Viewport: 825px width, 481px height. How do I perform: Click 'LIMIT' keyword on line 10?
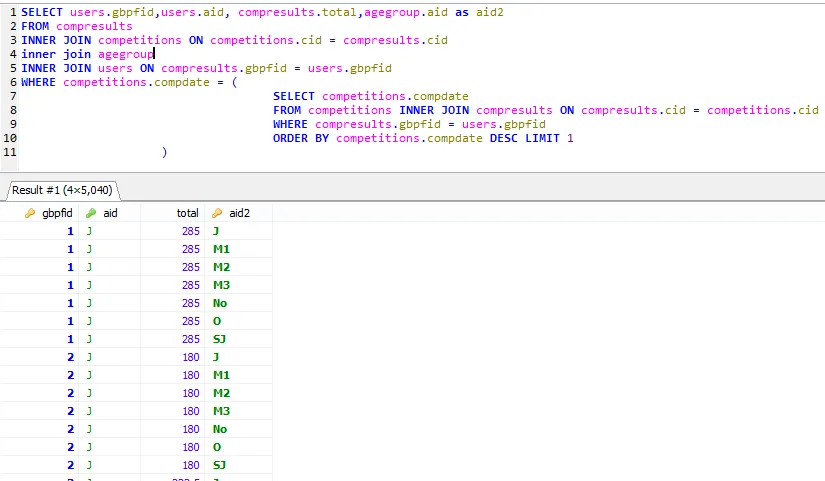point(542,138)
